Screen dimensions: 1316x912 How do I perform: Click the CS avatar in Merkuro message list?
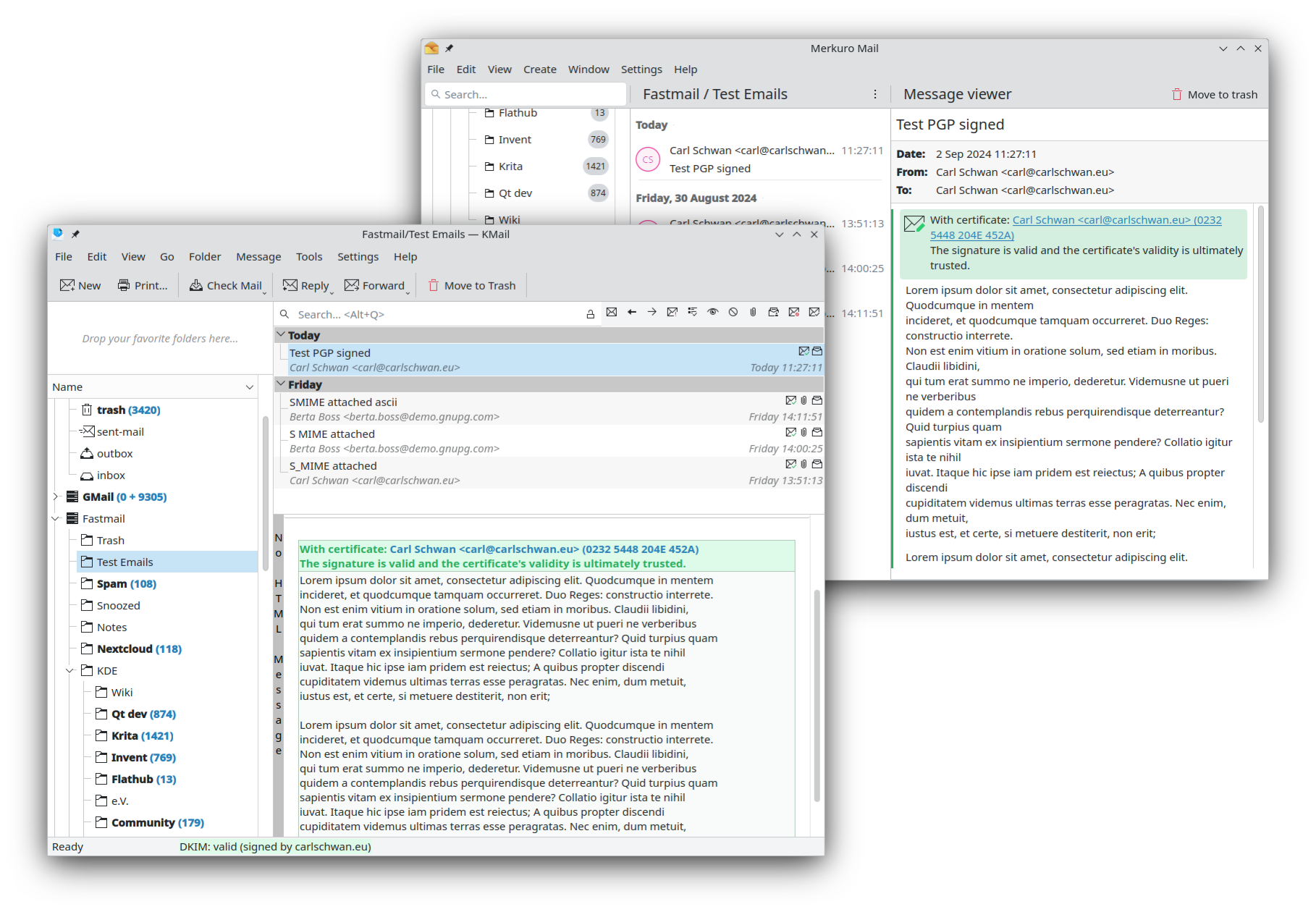point(648,159)
